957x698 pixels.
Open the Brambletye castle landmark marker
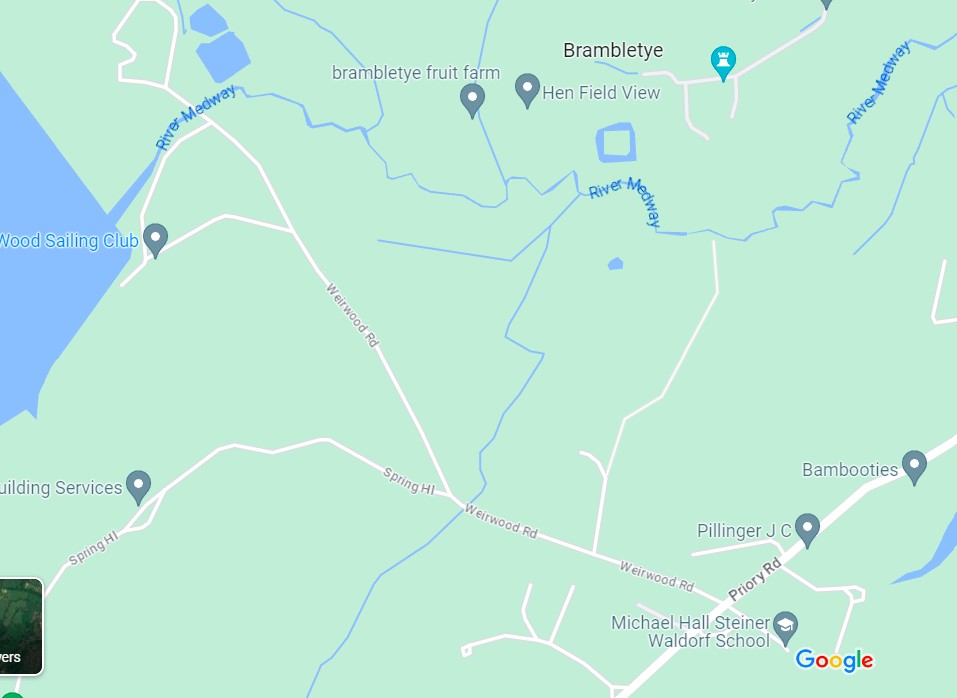pyautogui.click(x=723, y=63)
